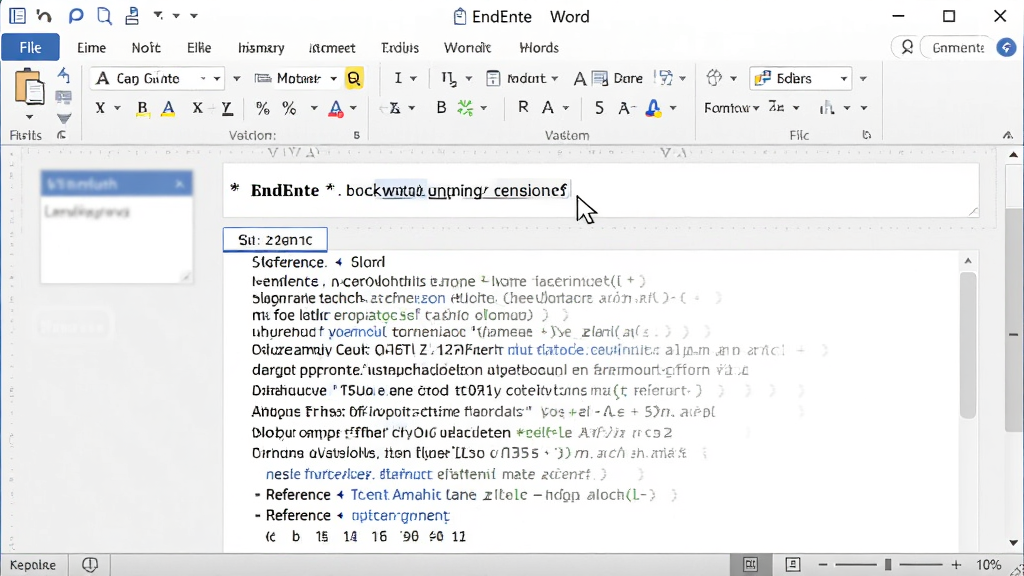Click the EndEnte title text field
Viewport: 1024px width, 576px height.
[x=601, y=190]
